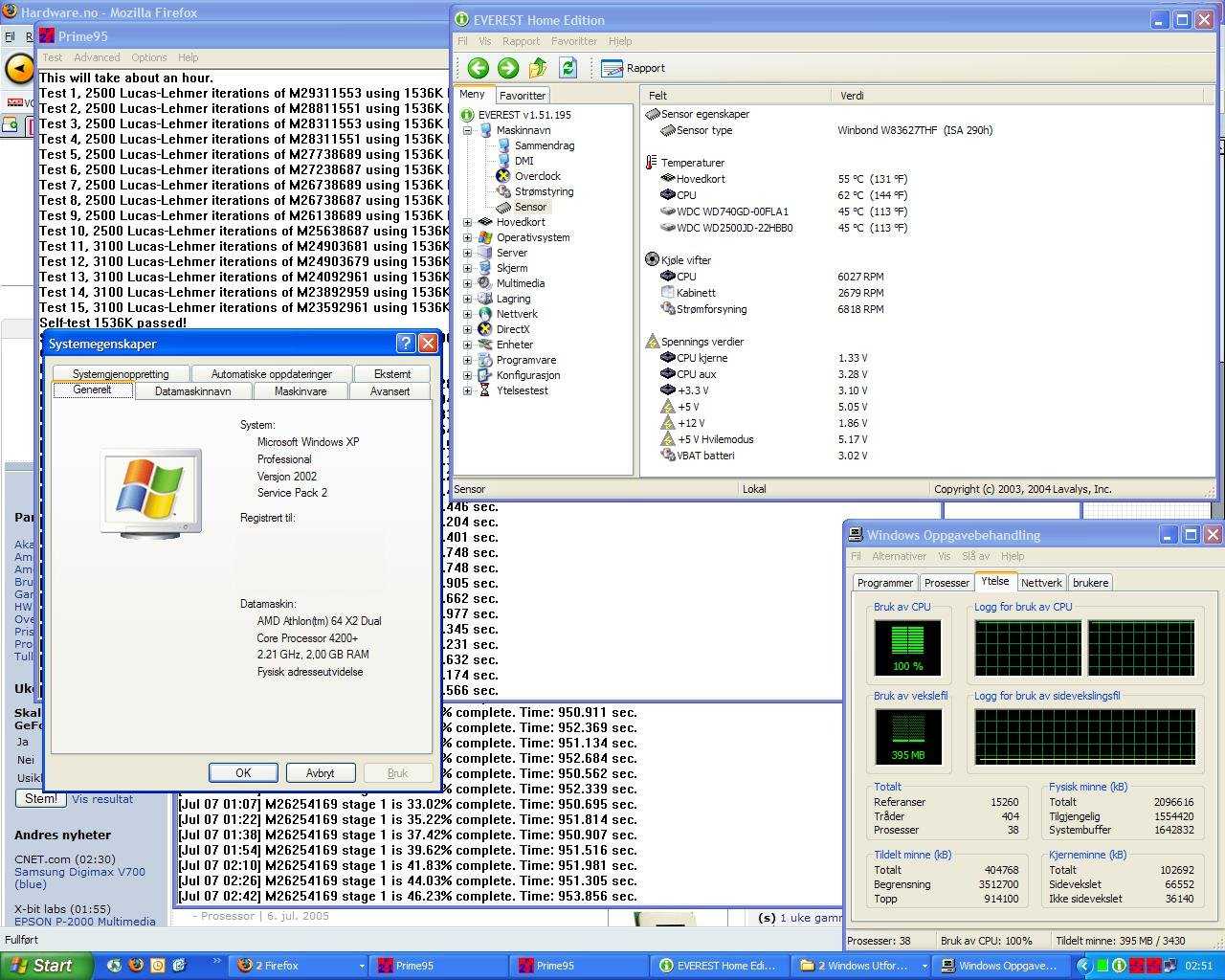Switch to Prosesser tab in Task Manager
Image resolution: width=1225 pixels, height=980 pixels.
click(x=947, y=583)
